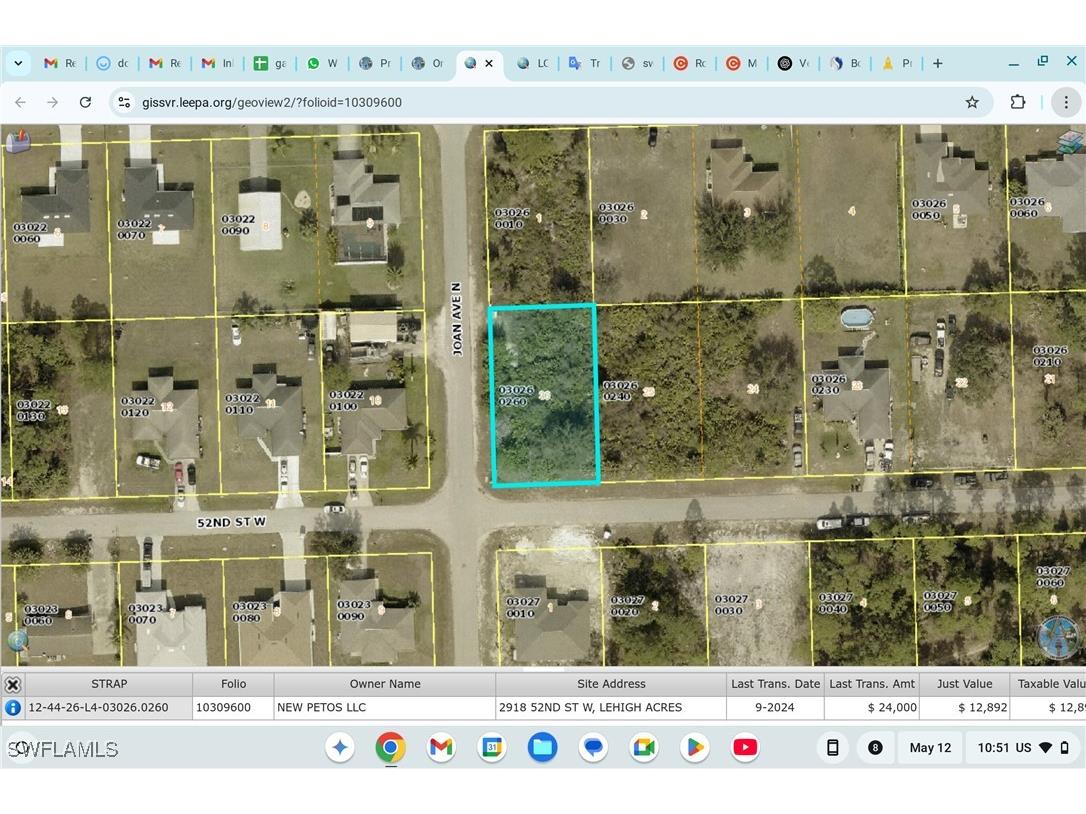Close the parcel results panel with the X
The height and width of the screenshot is (814, 1086).
(x=13, y=684)
